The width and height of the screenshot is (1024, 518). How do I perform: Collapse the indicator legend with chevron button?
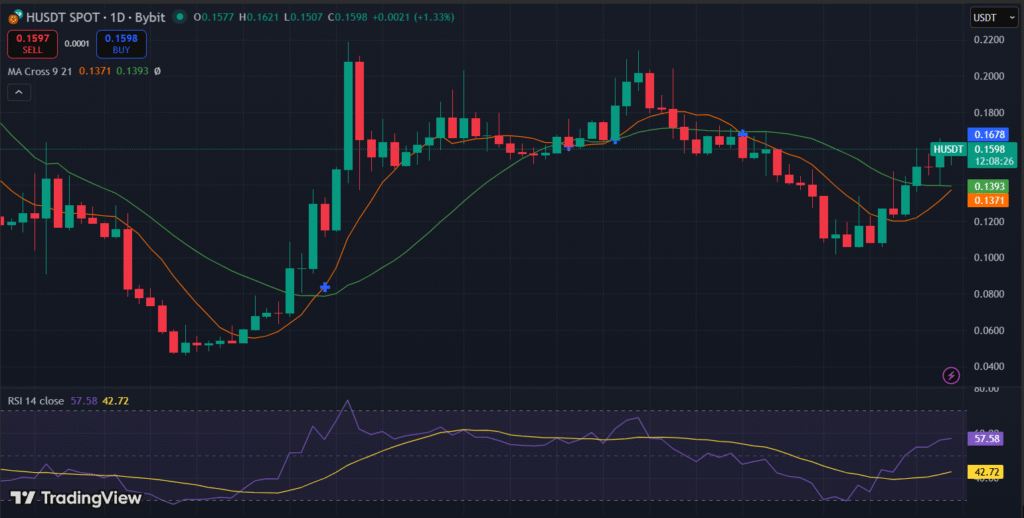pyautogui.click(x=18, y=92)
